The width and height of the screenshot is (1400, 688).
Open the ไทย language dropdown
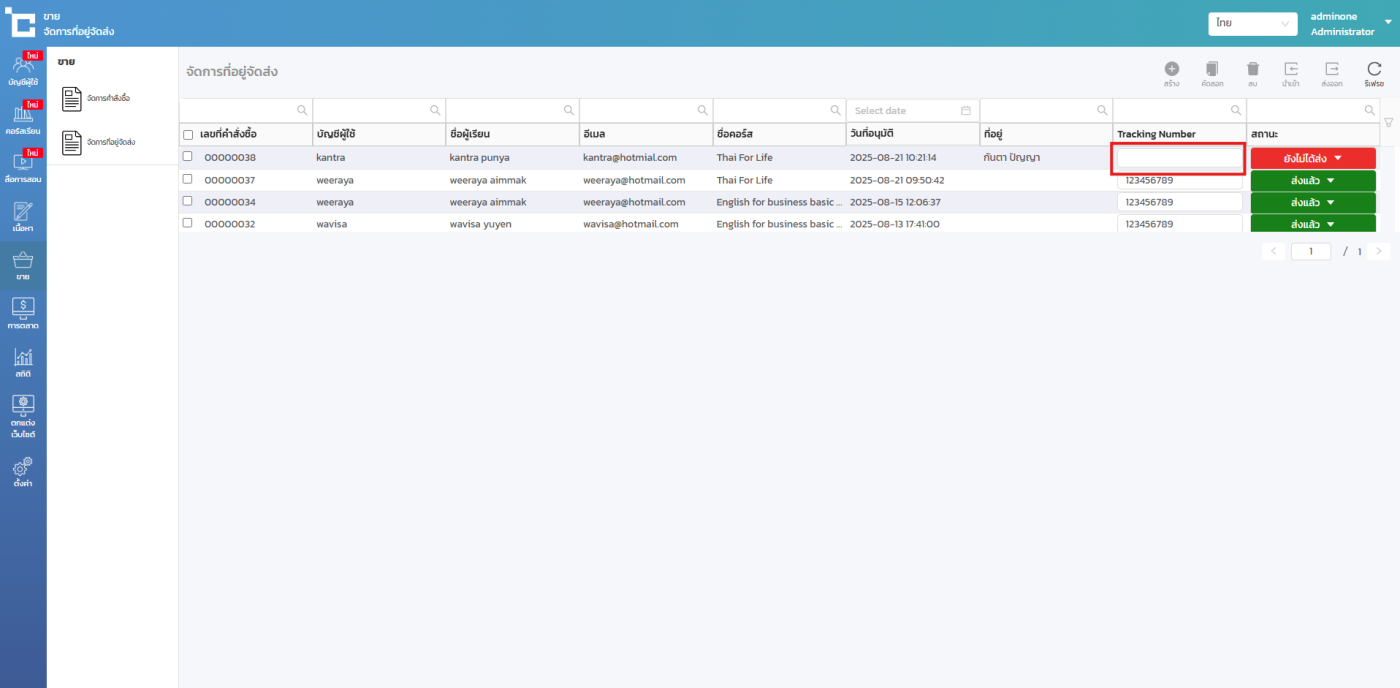[x=1251, y=23]
